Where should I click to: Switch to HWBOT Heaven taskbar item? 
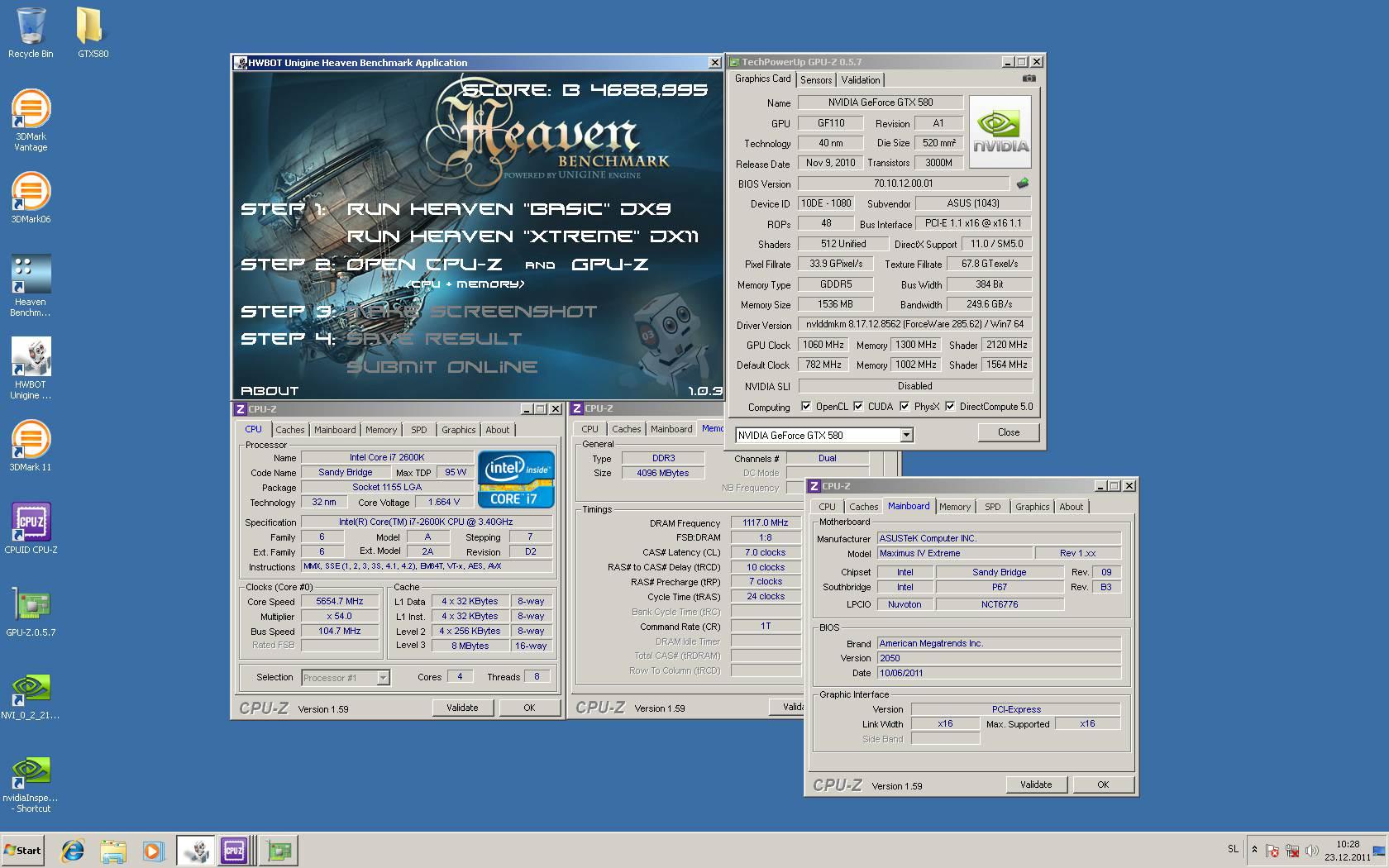pyautogui.click(x=196, y=850)
